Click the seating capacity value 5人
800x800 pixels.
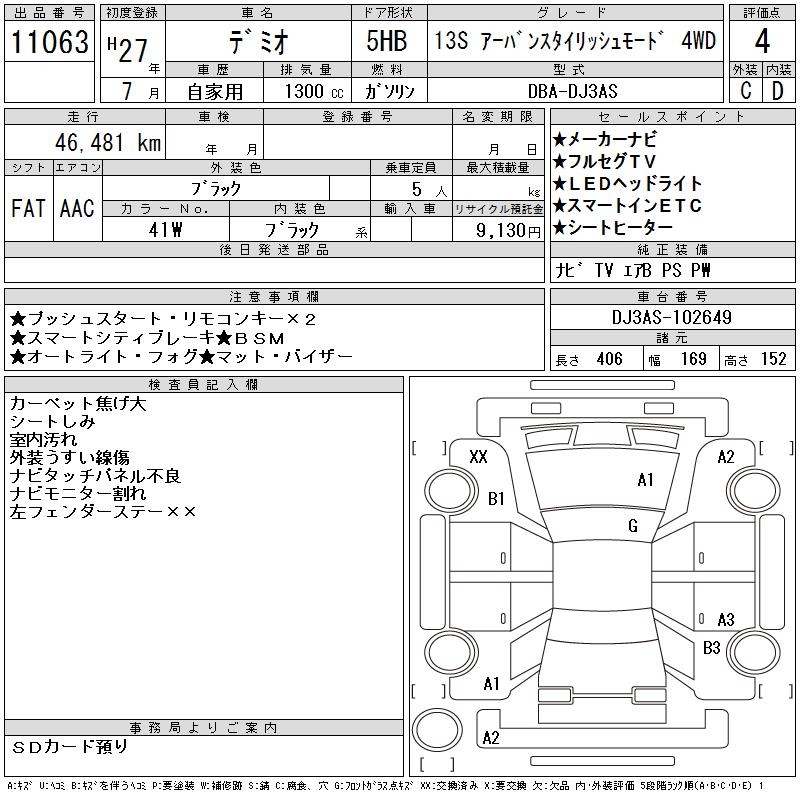click(x=429, y=190)
